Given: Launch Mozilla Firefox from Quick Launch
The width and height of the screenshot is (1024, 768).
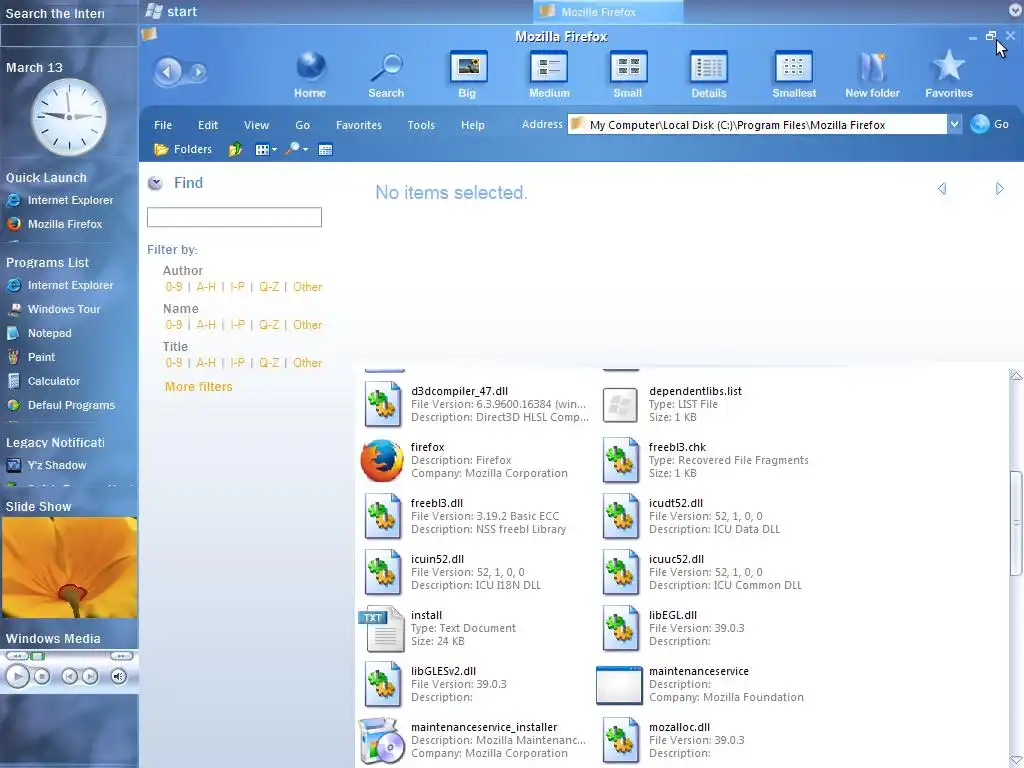Looking at the screenshot, I should click(x=55, y=224).
